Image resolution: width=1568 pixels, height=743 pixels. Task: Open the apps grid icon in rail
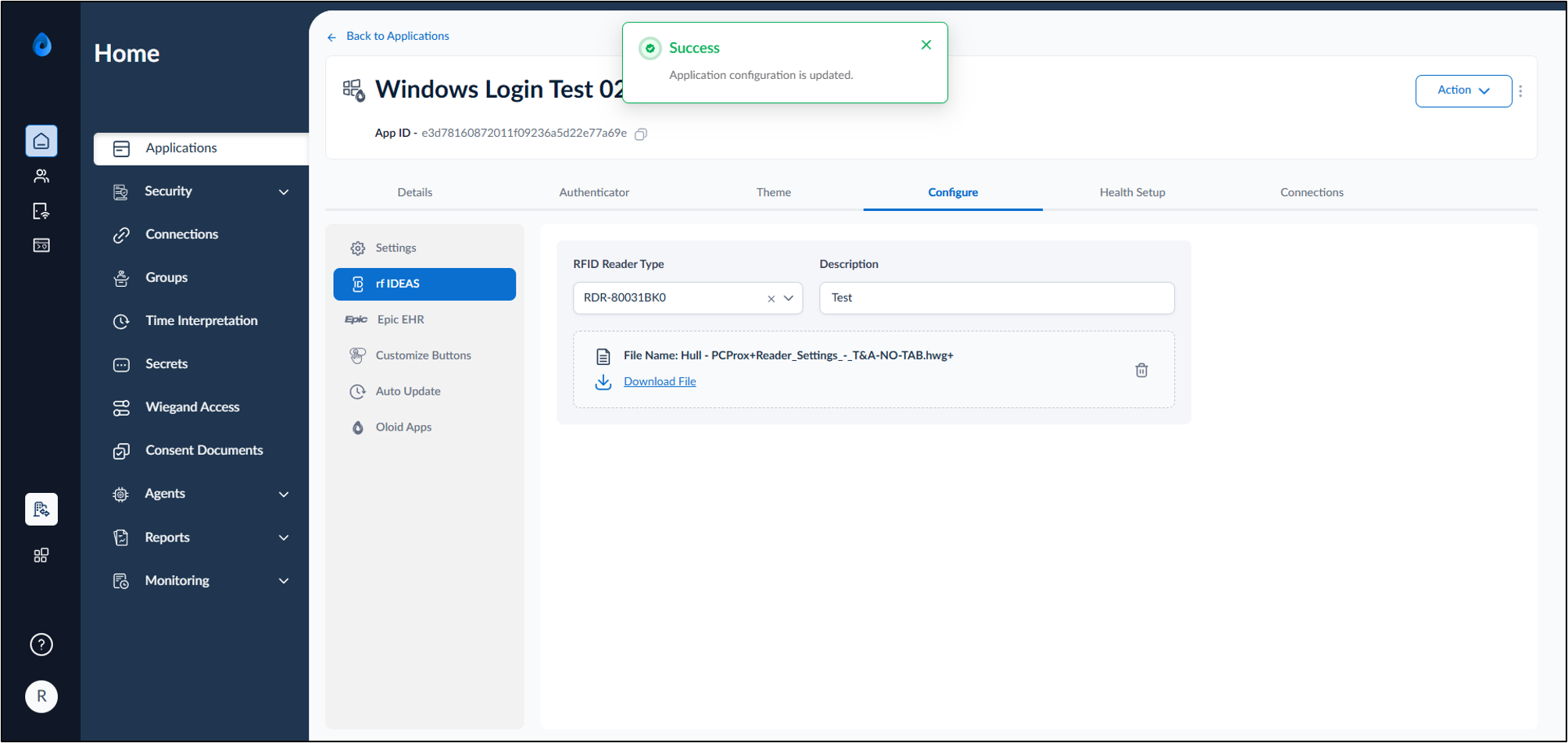[41, 555]
